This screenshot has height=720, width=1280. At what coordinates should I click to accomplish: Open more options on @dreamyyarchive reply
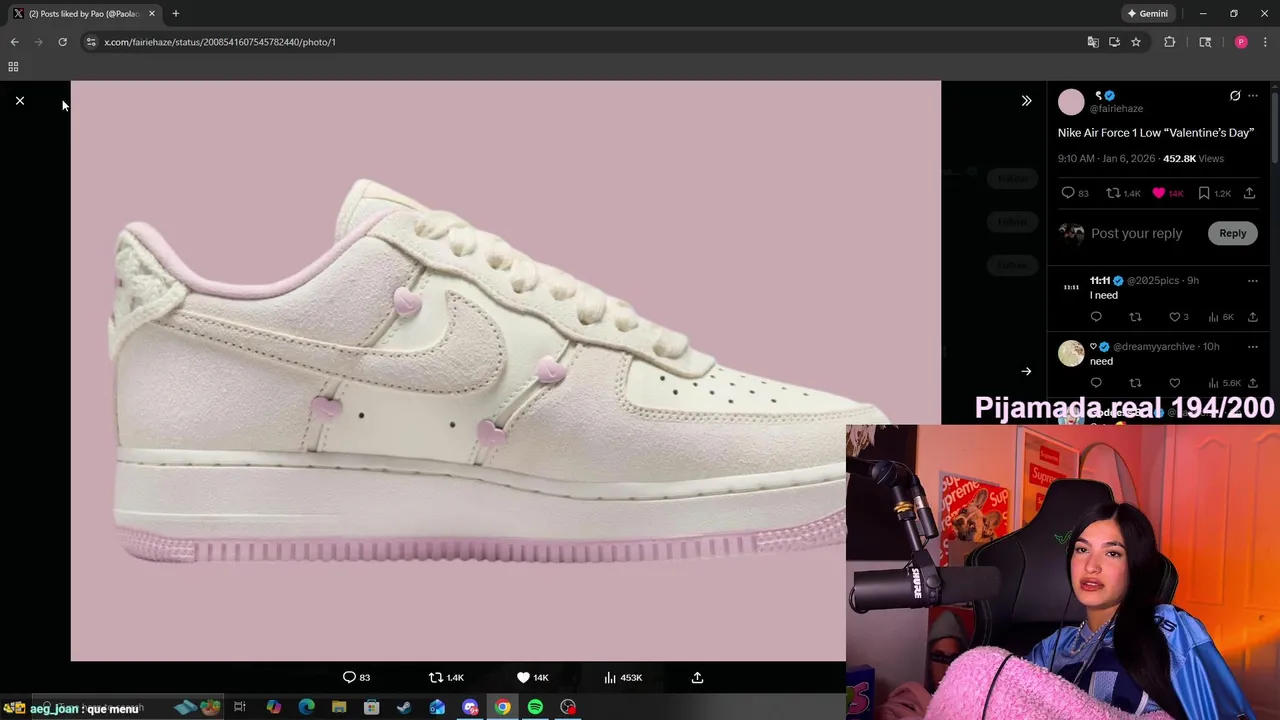1253,347
